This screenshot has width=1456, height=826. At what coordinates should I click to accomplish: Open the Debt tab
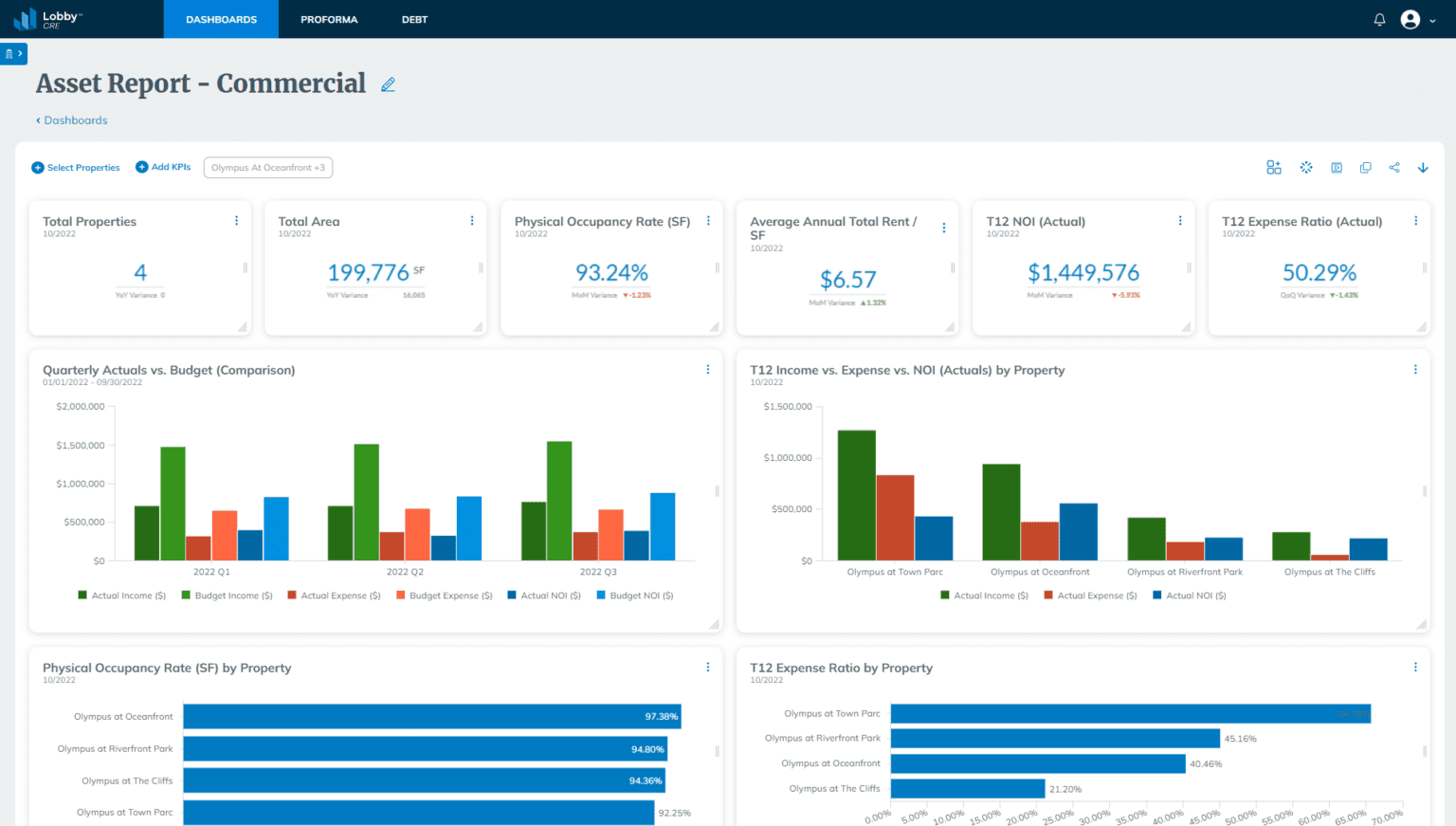tap(414, 20)
